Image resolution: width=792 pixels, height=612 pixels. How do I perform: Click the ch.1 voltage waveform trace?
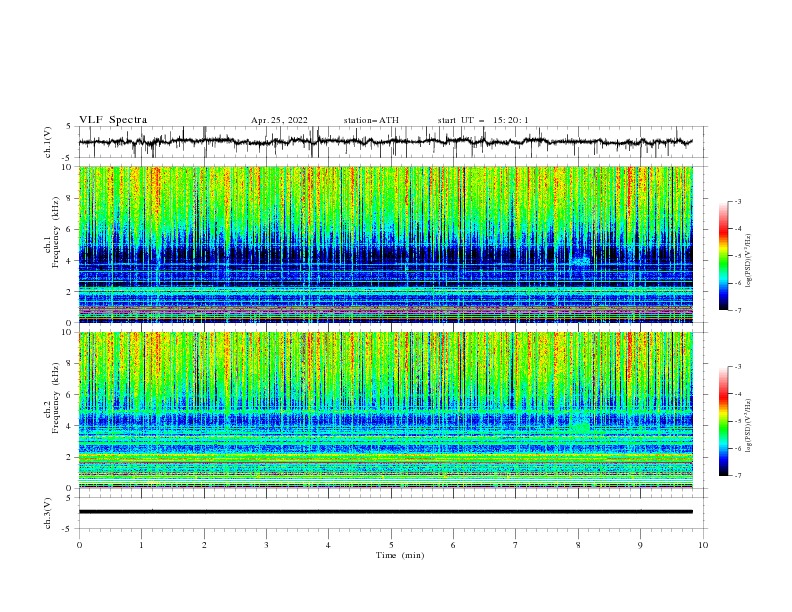point(385,142)
